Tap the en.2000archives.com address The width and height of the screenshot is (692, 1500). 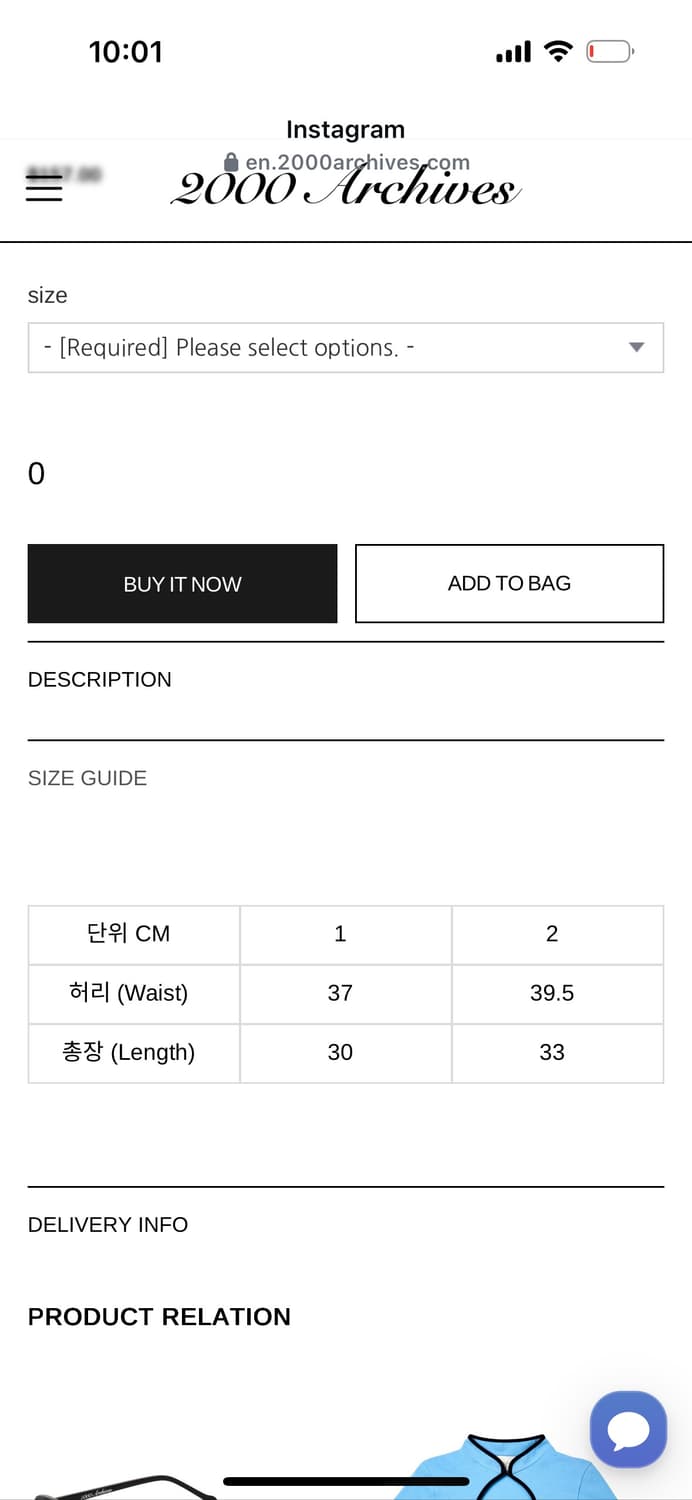(357, 162)
